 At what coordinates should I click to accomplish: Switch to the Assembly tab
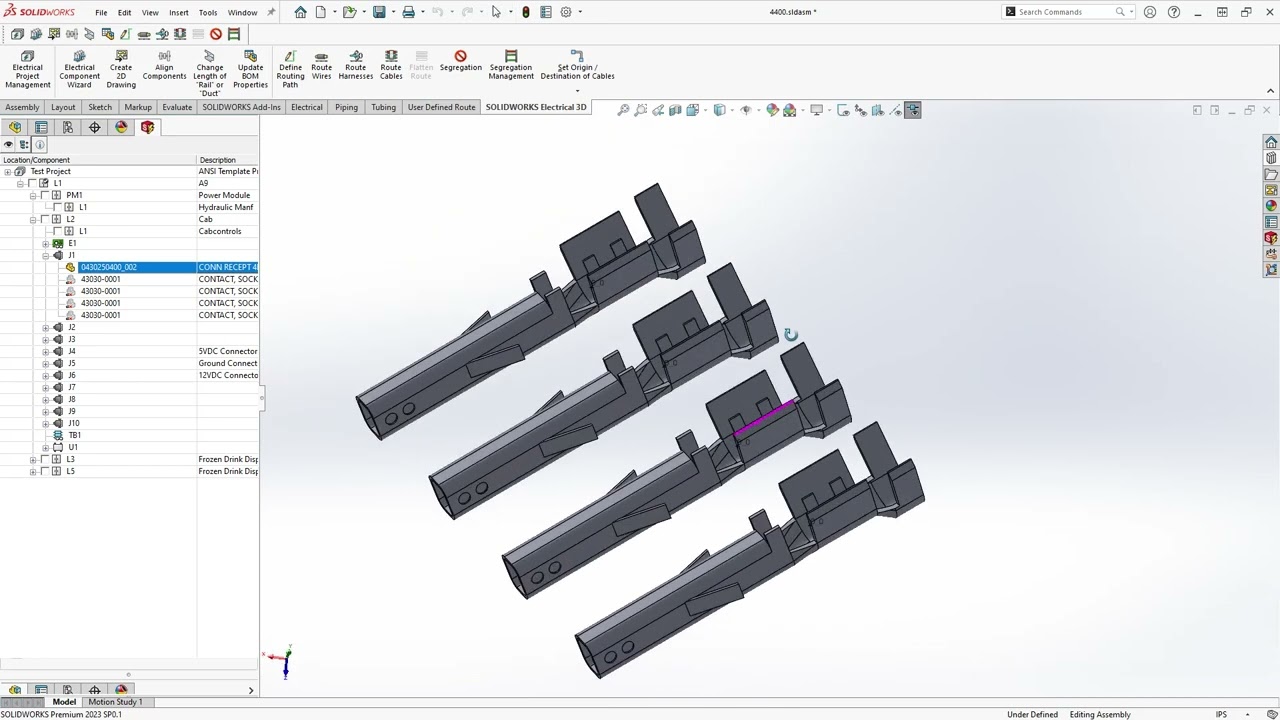coord(22,107)
